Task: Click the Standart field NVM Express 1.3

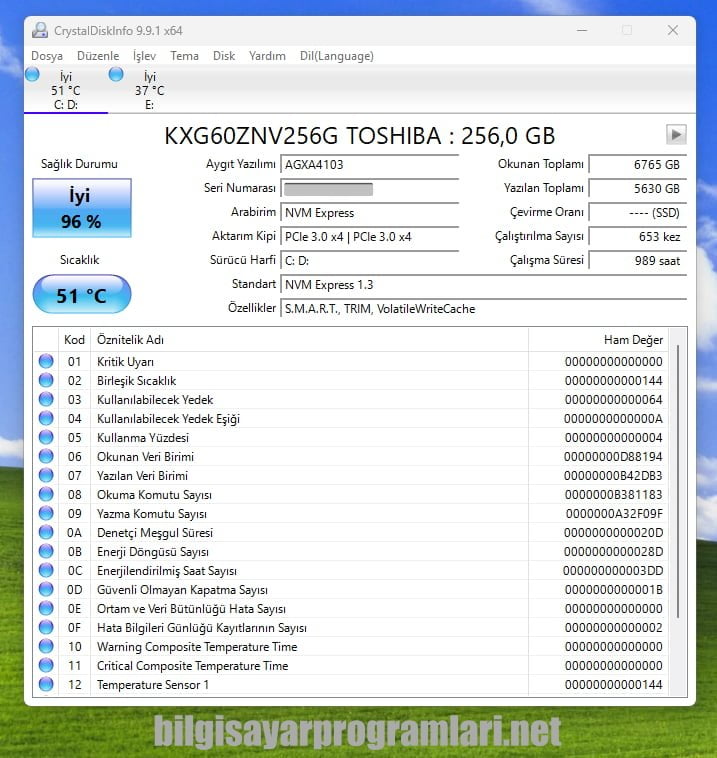Action: click(483, 284)
